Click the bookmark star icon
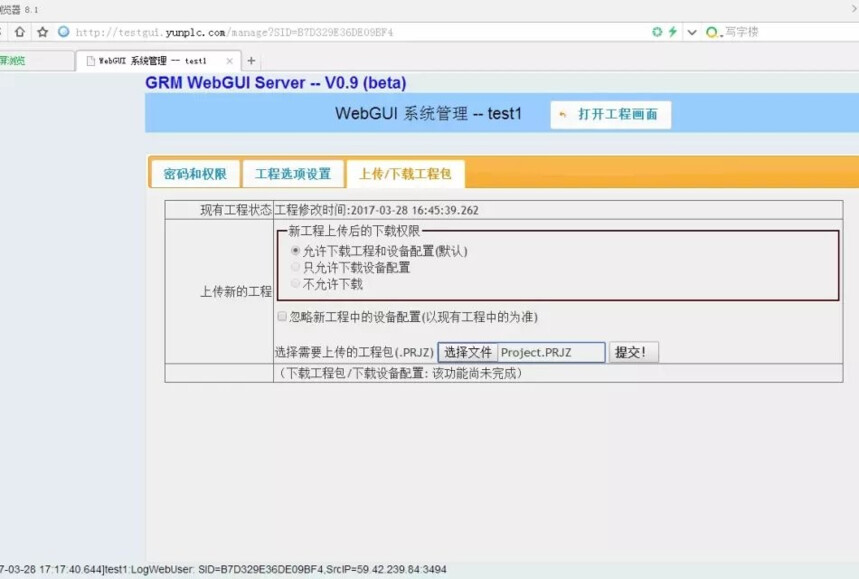This screenshot has width=859, height=579. [x=42, y=32]
